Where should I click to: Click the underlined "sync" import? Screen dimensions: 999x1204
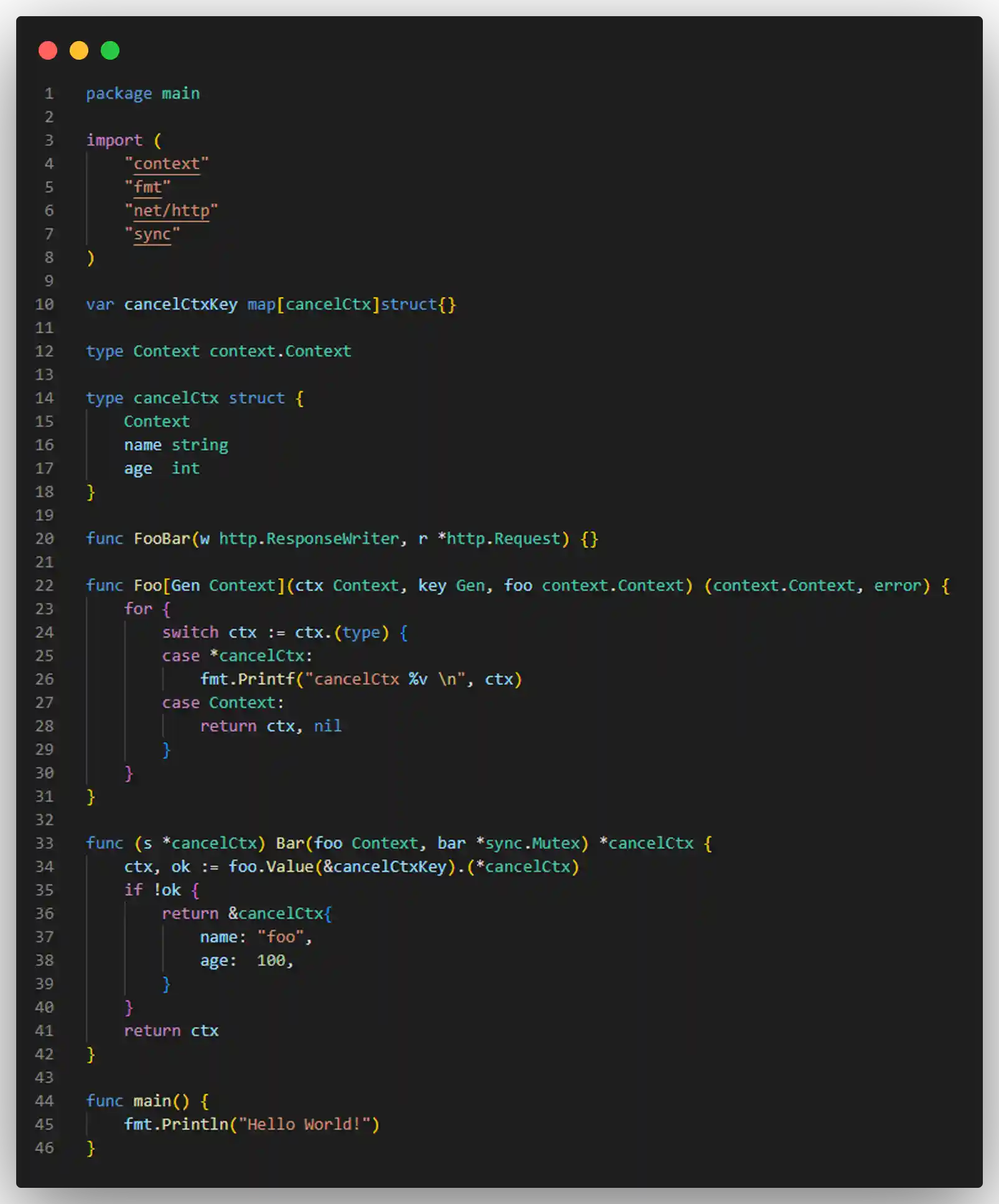pos(153,234)
